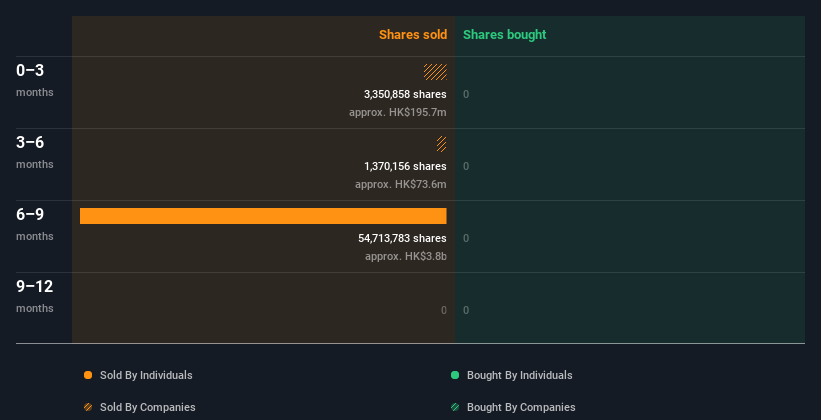
Task: Click the hatched 0–3 months company-sold bar
Action: tap(435, 72)
